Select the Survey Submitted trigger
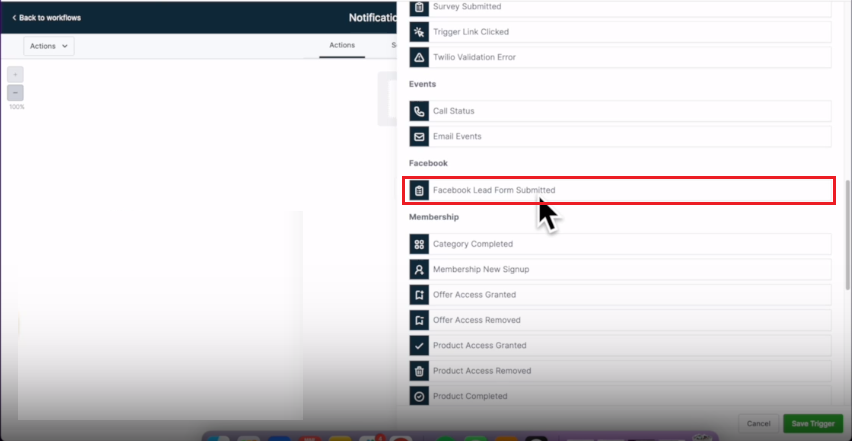 click(x=620, y=7)
